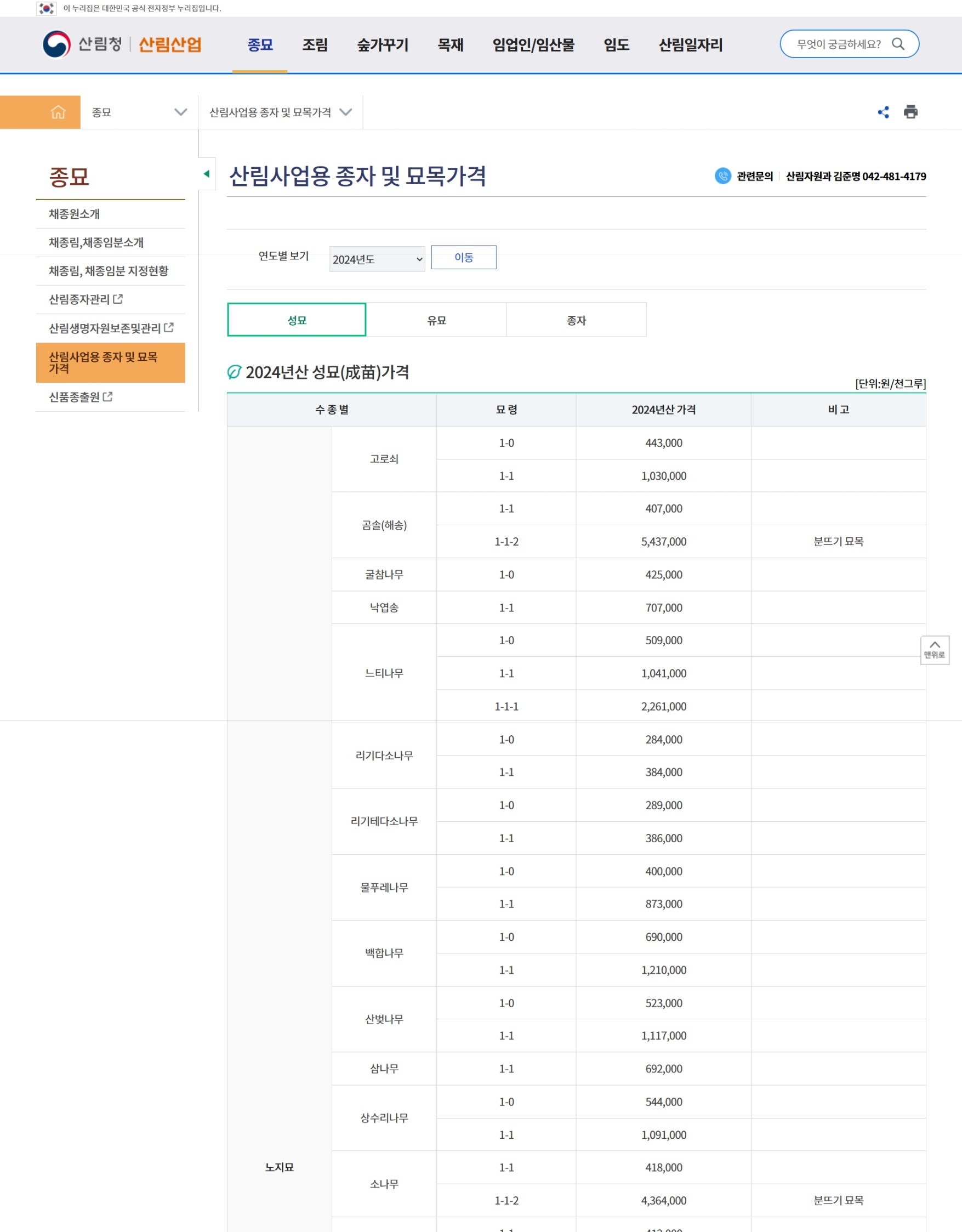Expand the 종묘 breadcrumb dropdown
This screenshot has height=1232, width=962.
pos(180,111)
